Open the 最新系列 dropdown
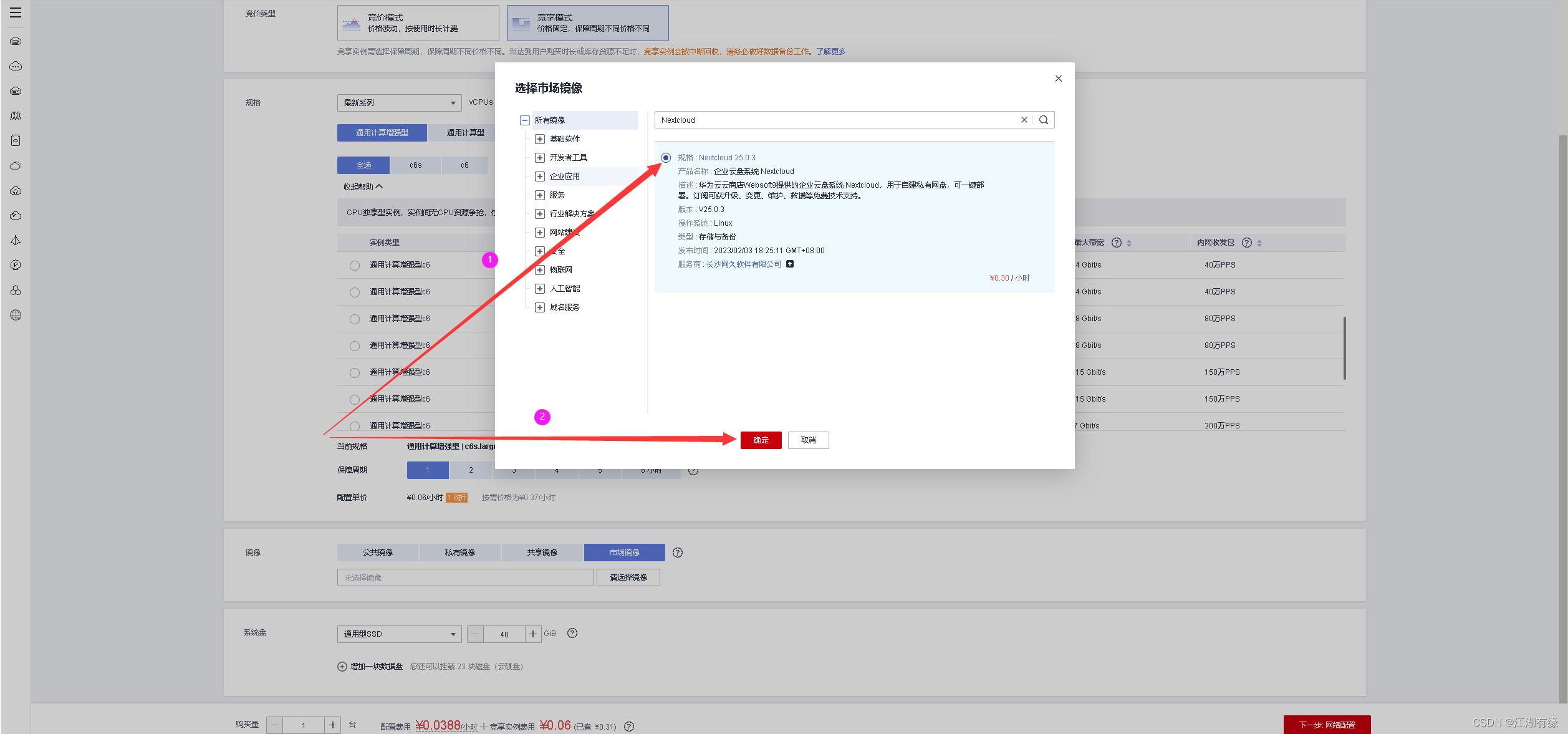Viewport: 1568px width, 734px height. (x=399, y=103)
